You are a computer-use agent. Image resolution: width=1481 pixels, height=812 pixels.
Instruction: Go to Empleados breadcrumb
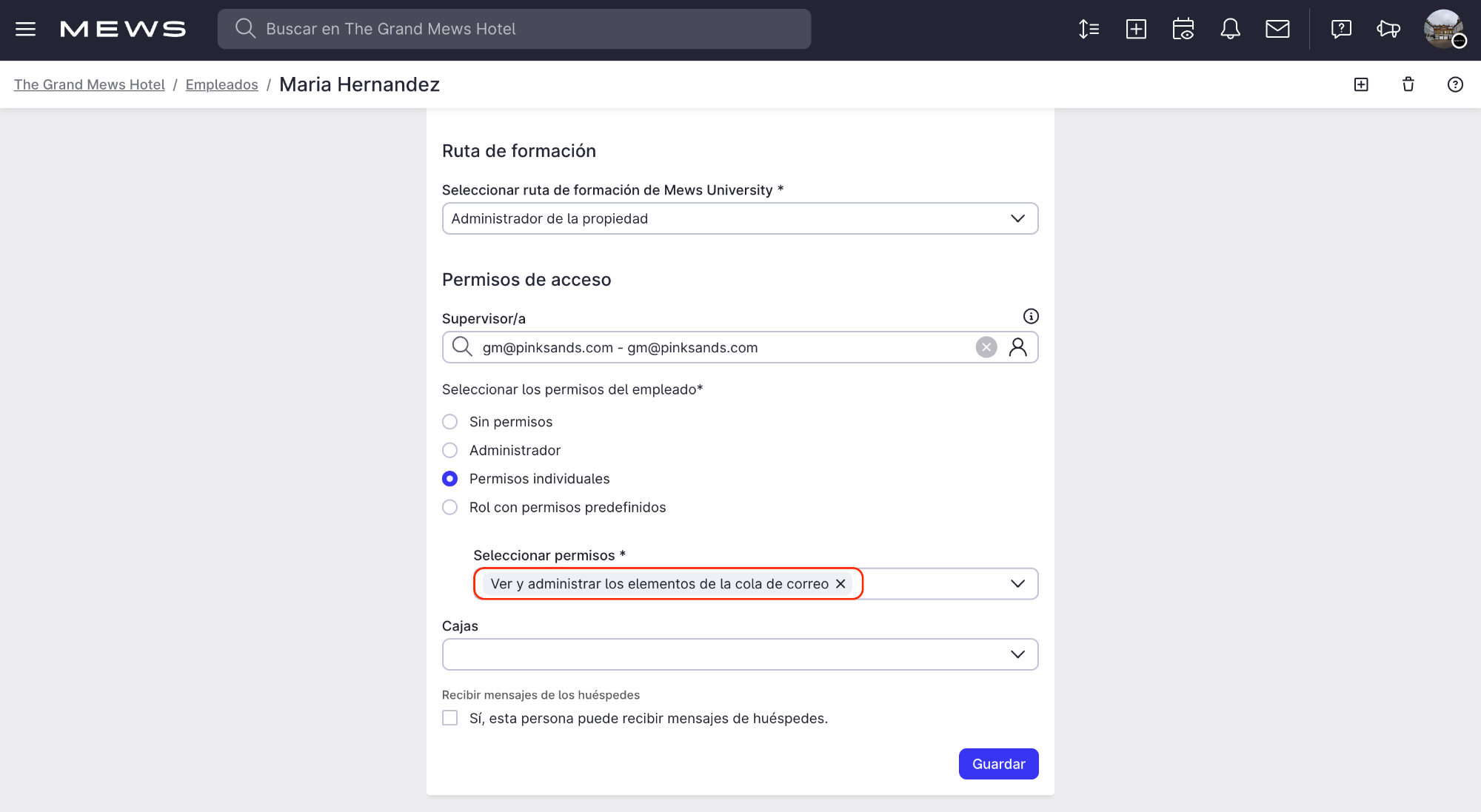tap(221, 84)
